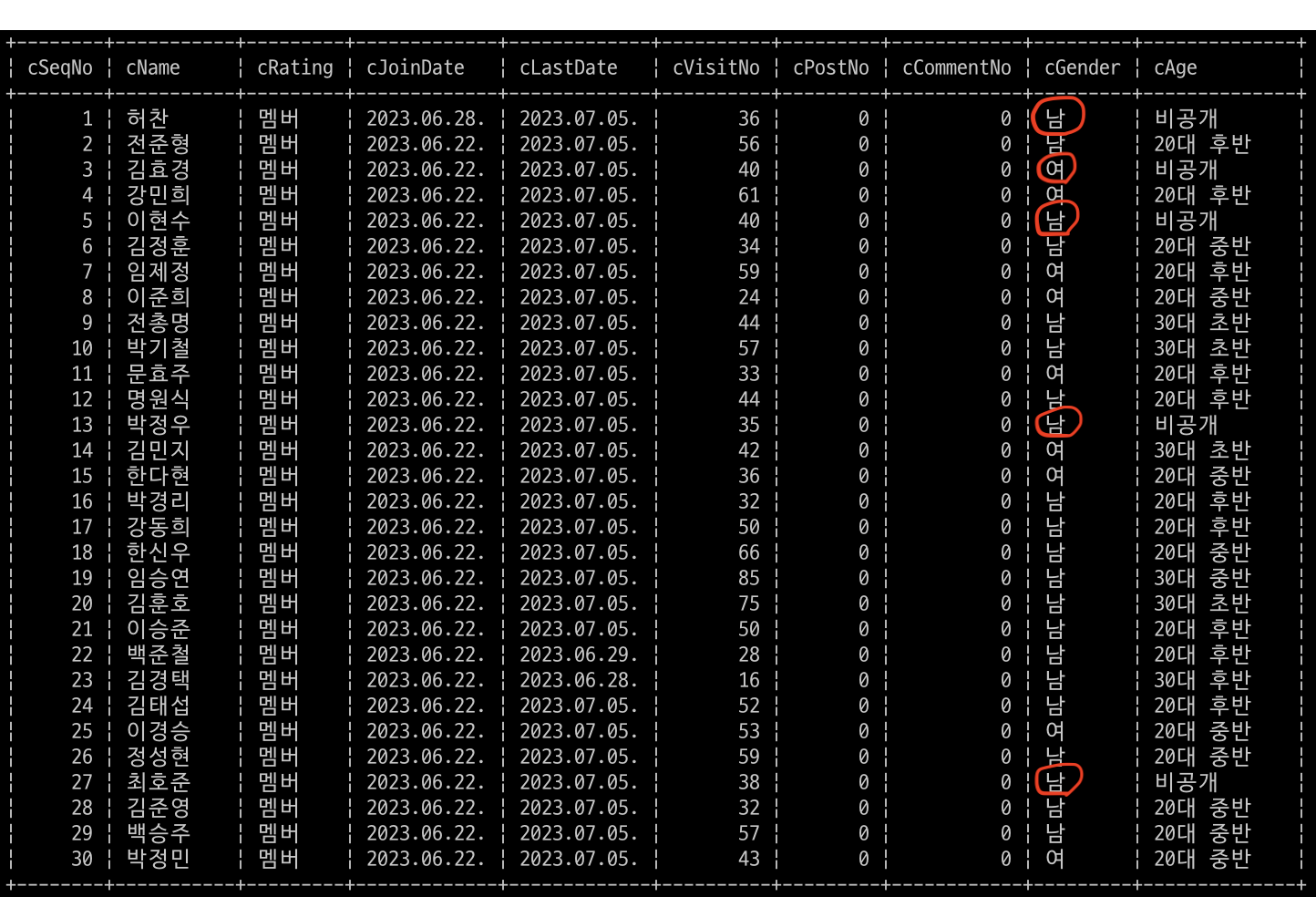The height and width of the screenshot is (897, 1316).
Task: Select the name 박경리
Action: [159, 501]
